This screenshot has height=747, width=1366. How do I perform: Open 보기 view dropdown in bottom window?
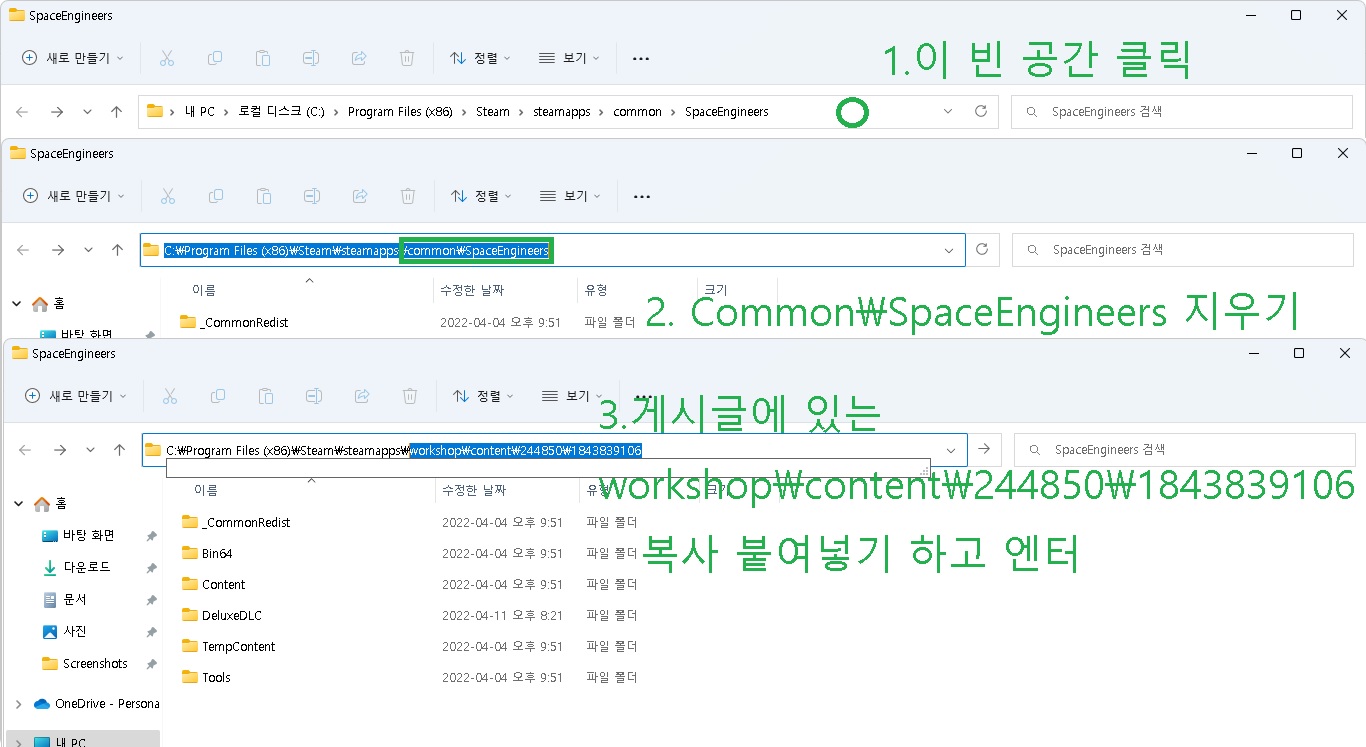pyautogui.click(x=571, y=396)
